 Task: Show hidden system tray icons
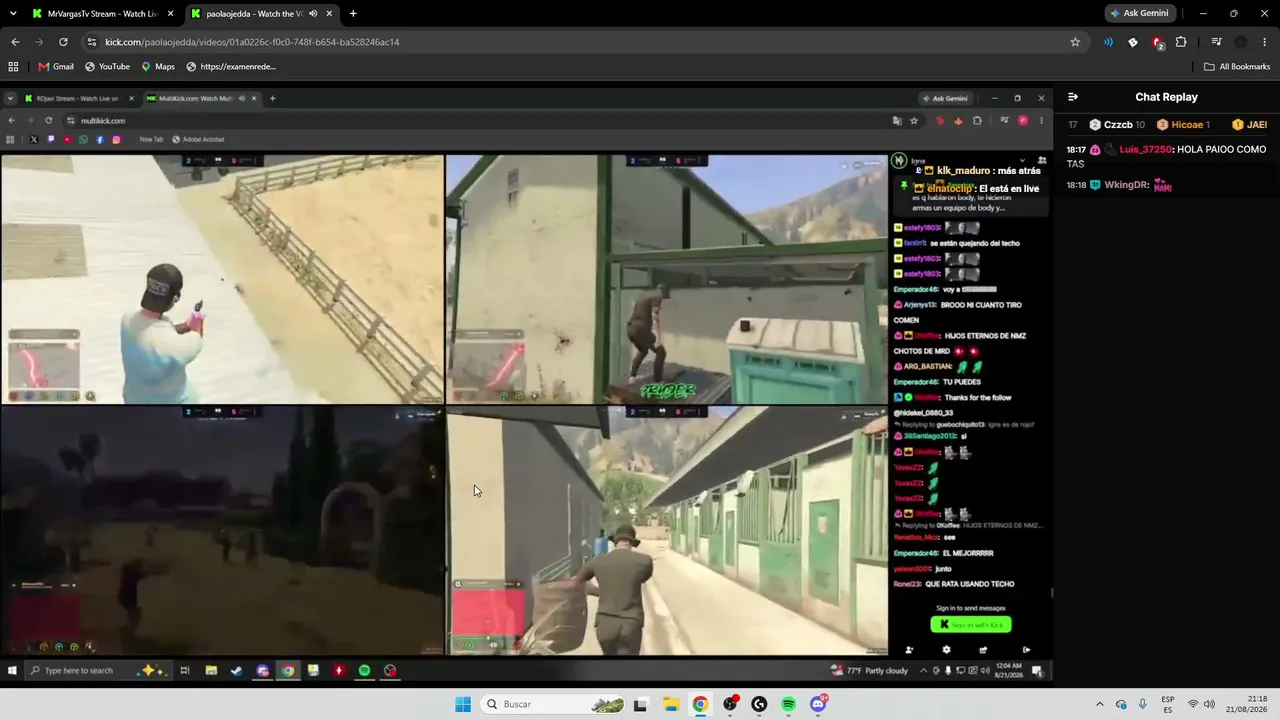click(x=1100, y=704)
